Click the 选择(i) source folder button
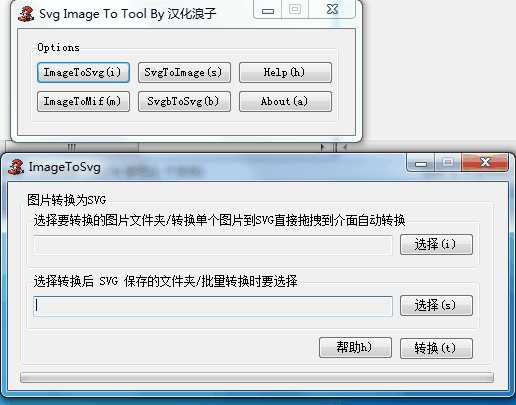The height and width of the screenshot is (405, 516). click(436, 244)
